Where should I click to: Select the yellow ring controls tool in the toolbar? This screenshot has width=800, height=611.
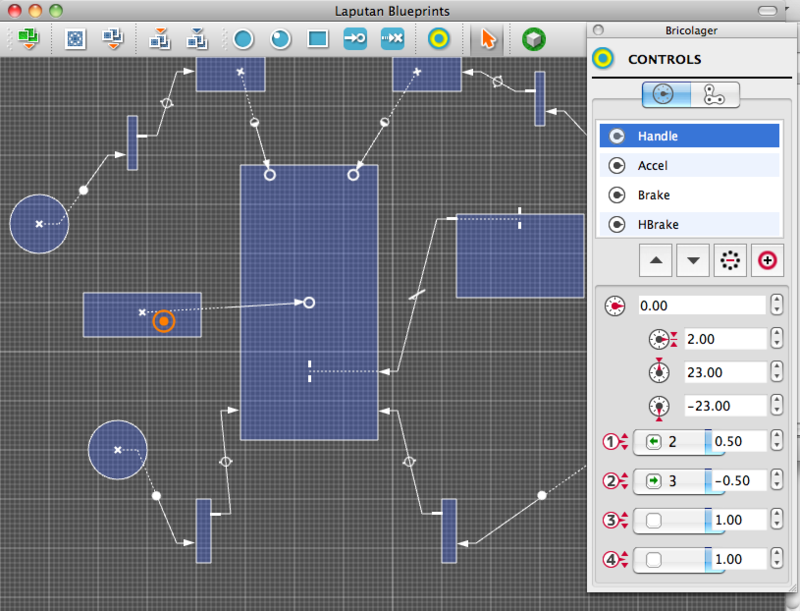point(439,39)
